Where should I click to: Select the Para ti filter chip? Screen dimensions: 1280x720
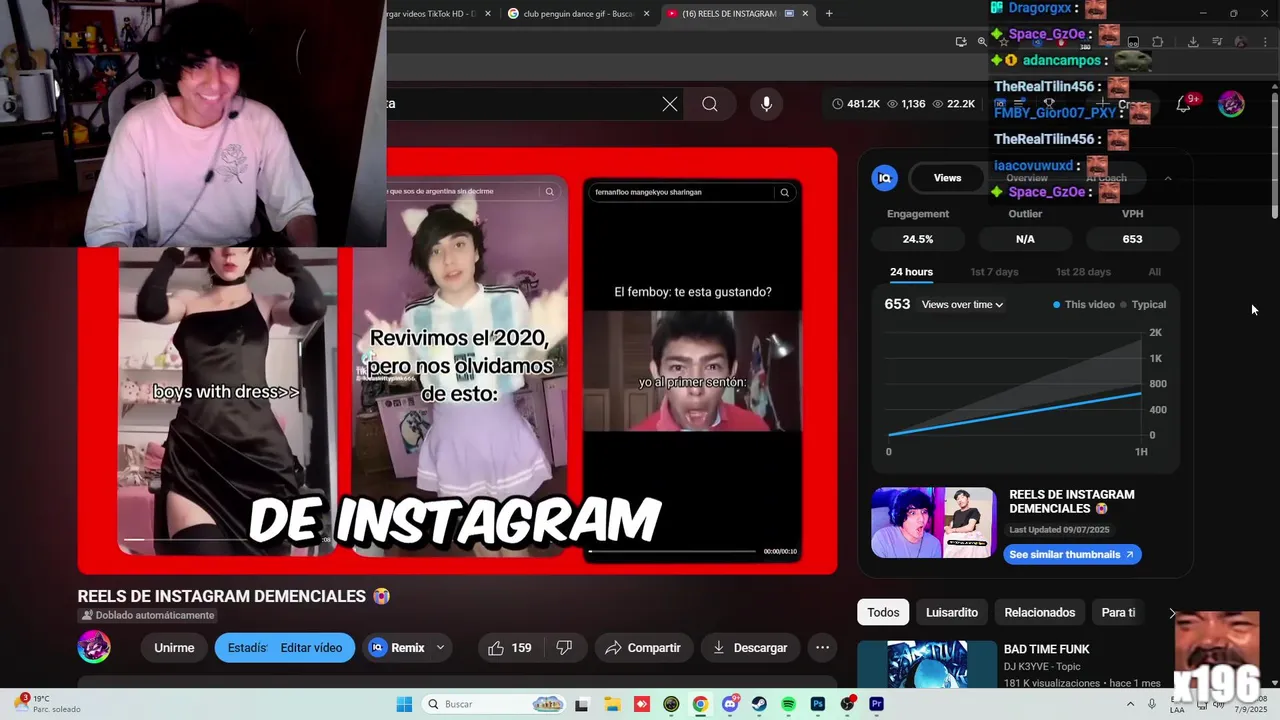[1118, 613]
